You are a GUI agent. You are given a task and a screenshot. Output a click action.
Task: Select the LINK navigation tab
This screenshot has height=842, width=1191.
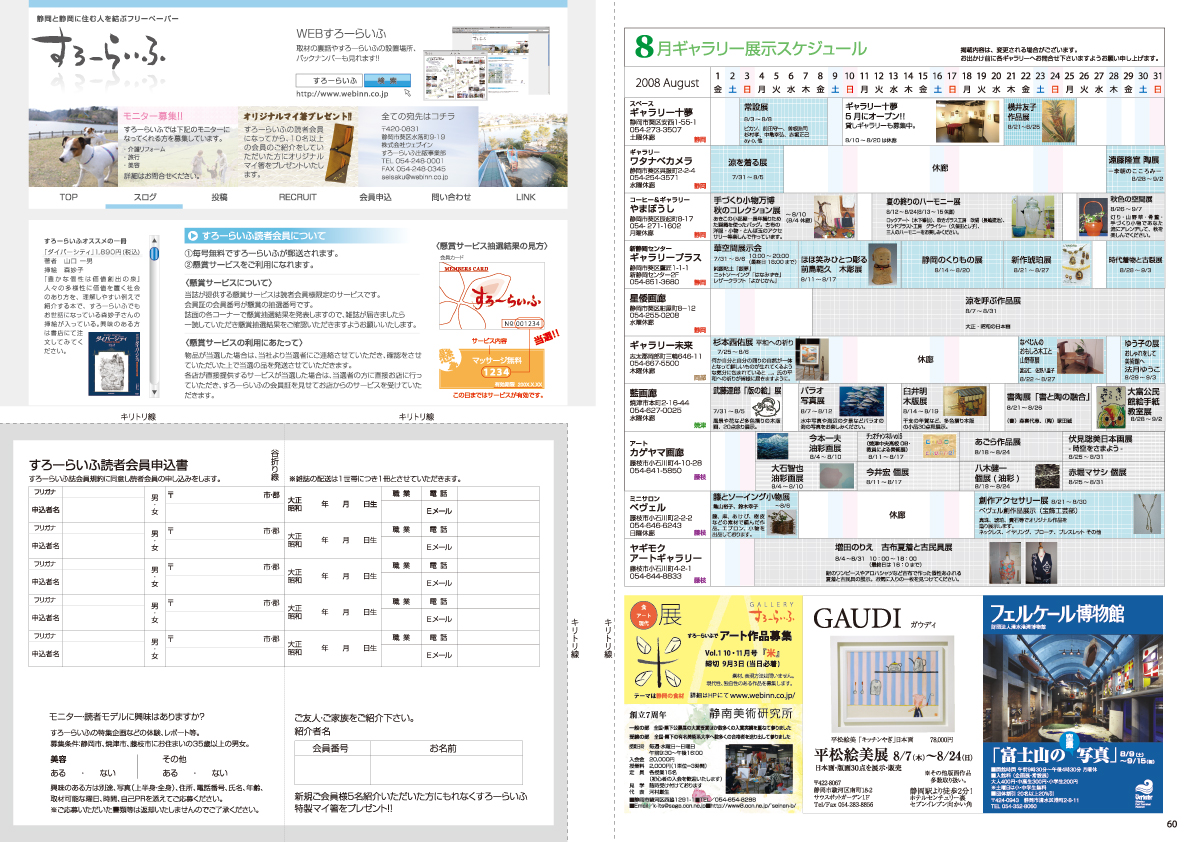tap(526, 197)
